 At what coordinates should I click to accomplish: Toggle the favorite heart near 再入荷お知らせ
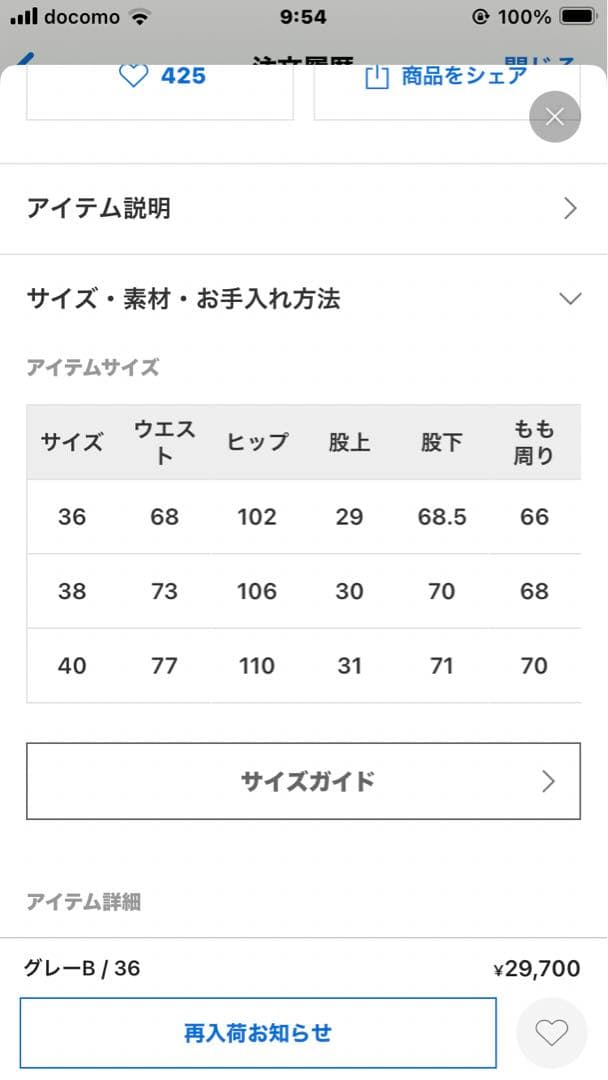tap(551, 1032)
